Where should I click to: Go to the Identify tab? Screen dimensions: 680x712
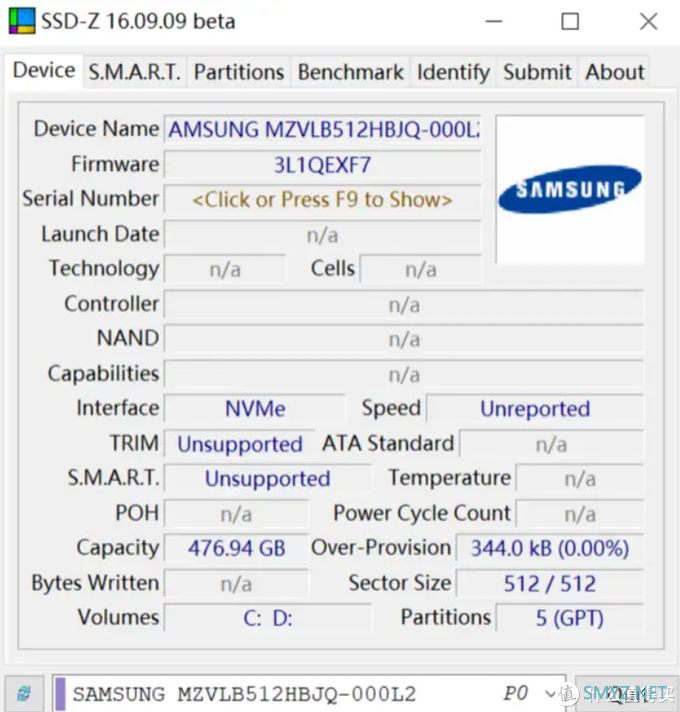pos(453,72)
